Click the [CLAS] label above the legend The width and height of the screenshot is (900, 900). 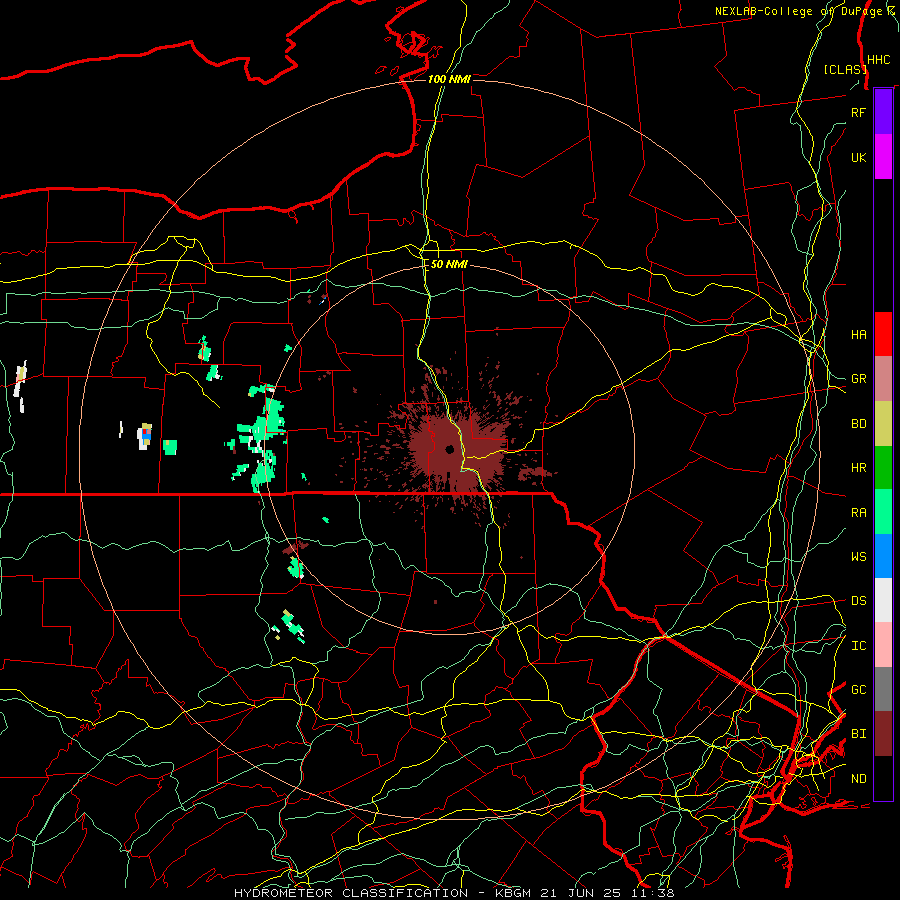coord(845,69)
